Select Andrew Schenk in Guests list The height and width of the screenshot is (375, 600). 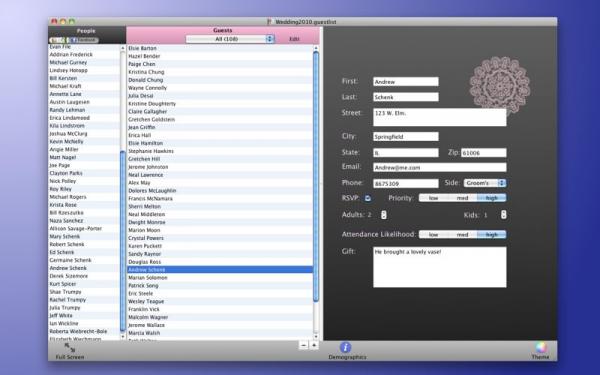point(220,270)
